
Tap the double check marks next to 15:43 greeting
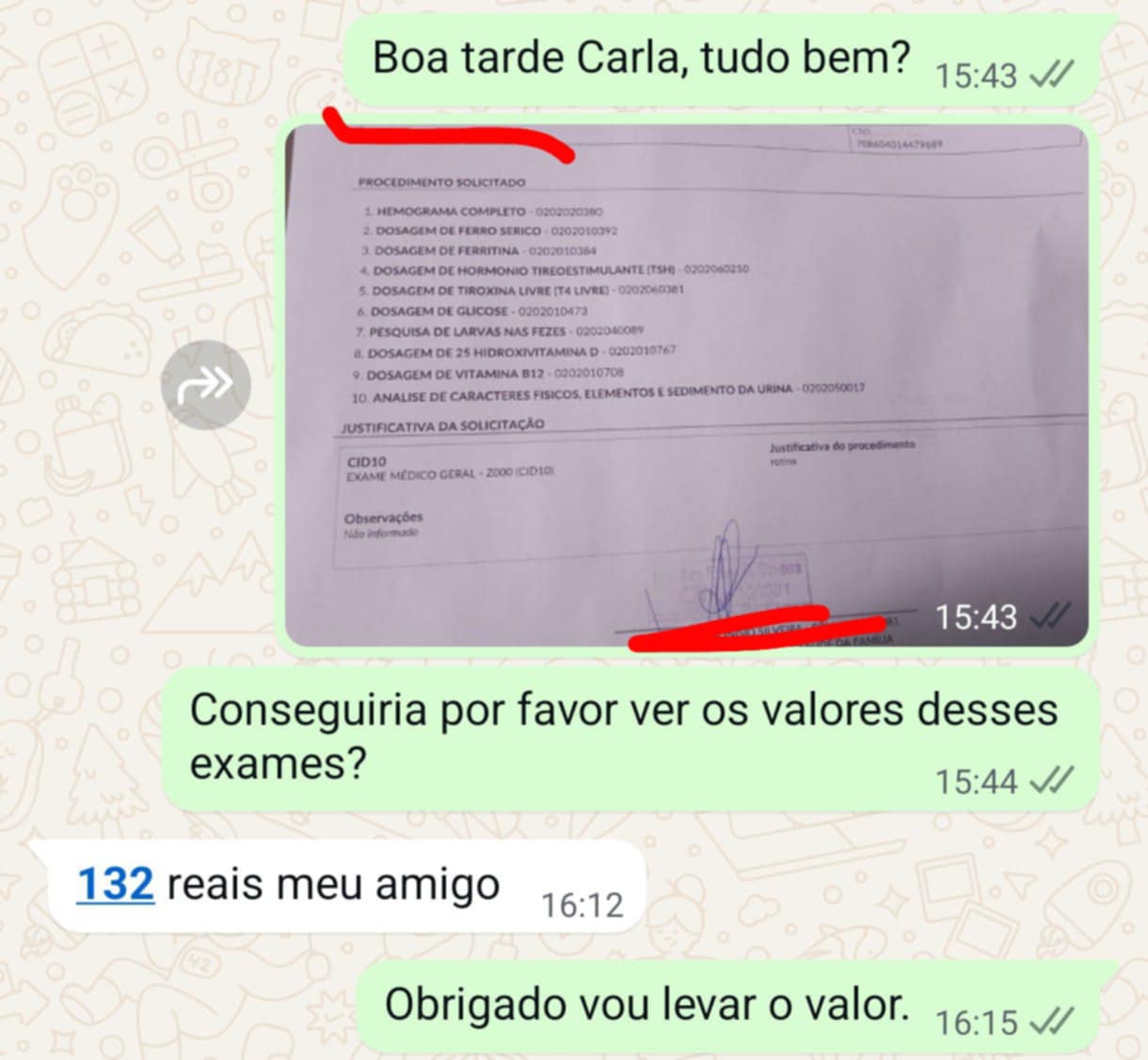[x=1051, y=75]
